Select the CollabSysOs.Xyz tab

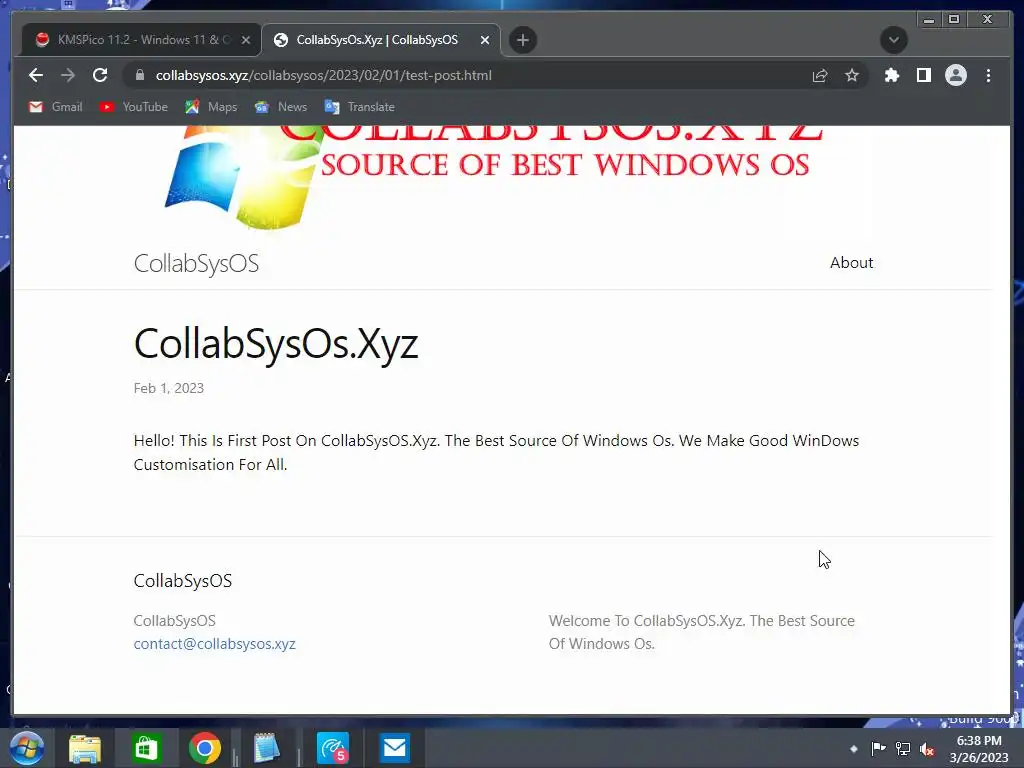click(x=381, y=40)
